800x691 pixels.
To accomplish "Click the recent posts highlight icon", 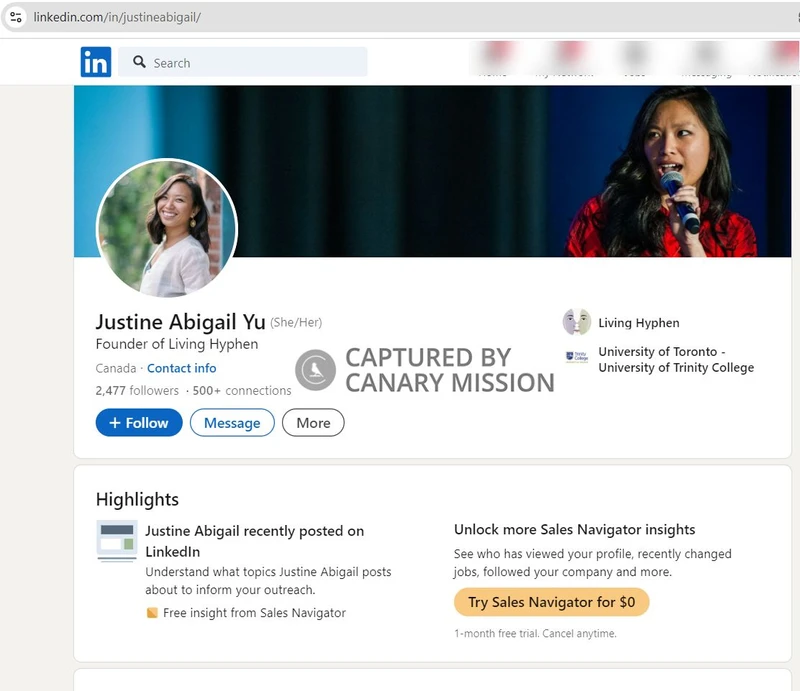I will coord(117,540).
